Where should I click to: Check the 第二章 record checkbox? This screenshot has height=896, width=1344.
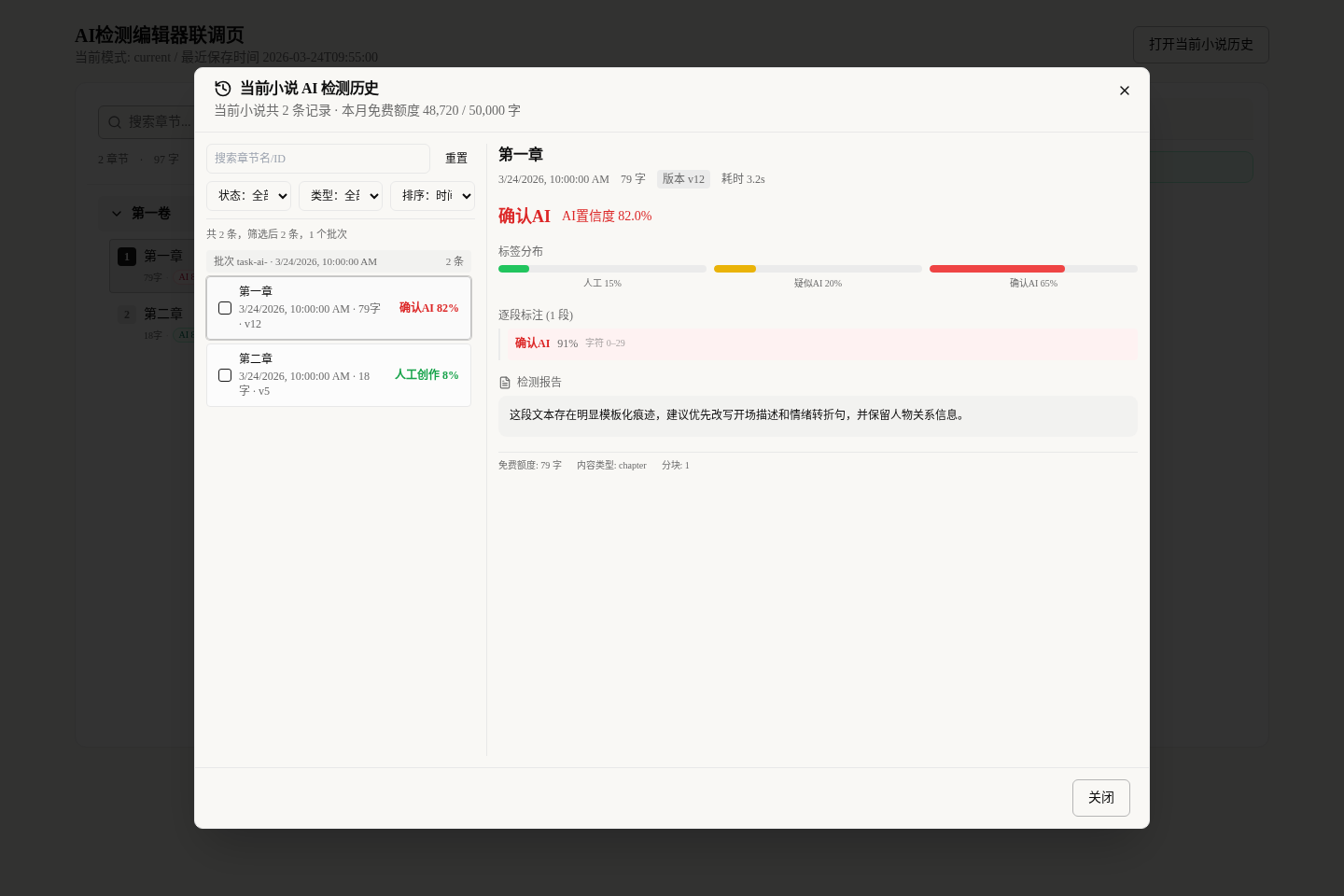225,375
